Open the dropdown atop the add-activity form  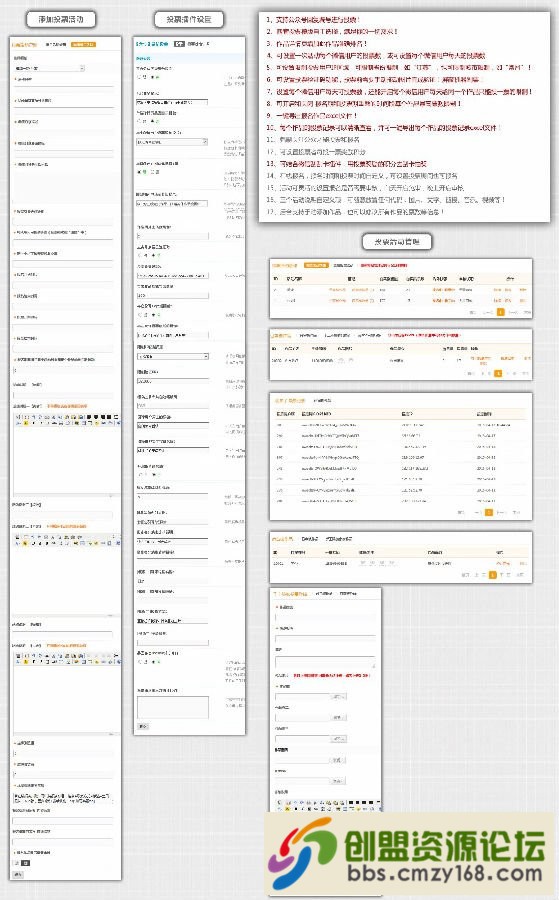(x=49, y=68)
